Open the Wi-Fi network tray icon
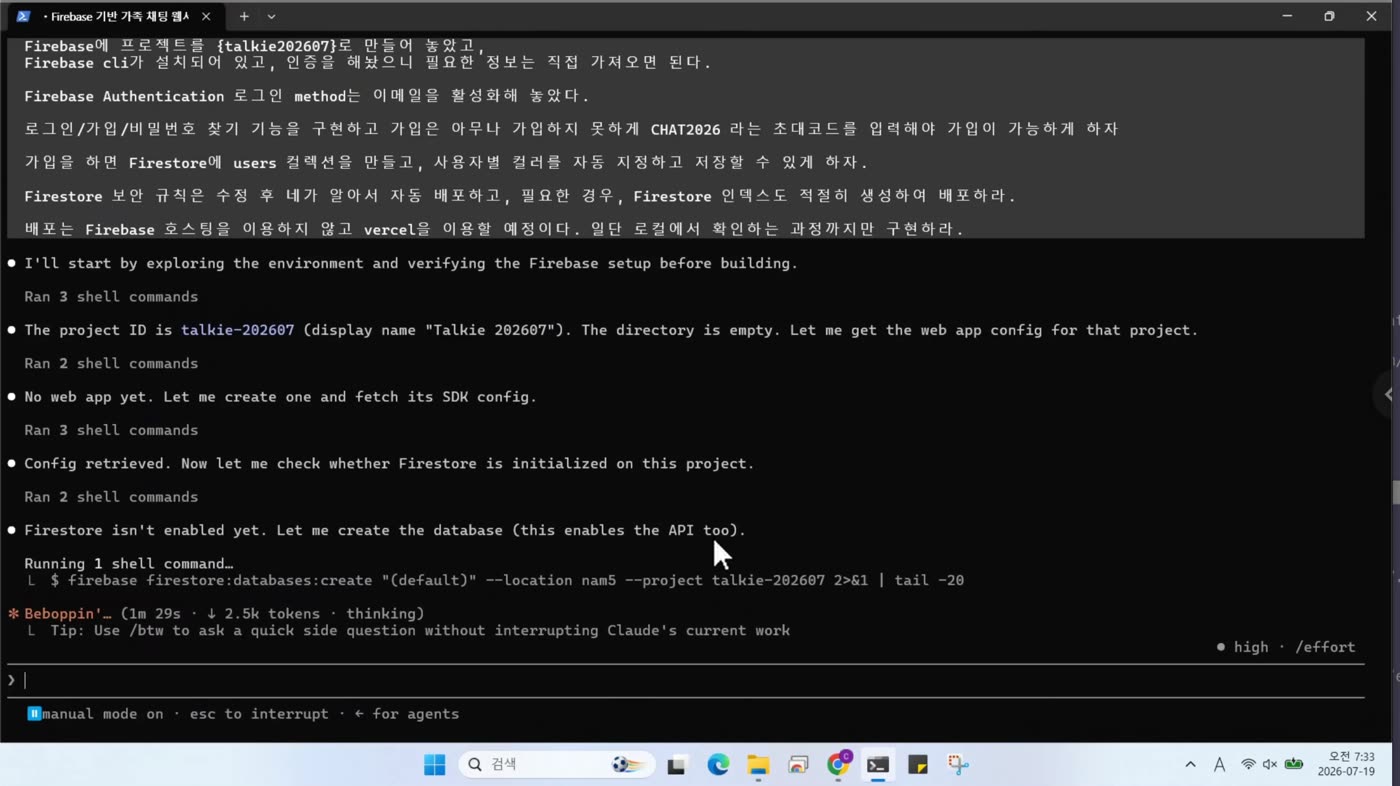1400x786 pixels. pyautogui.click(x=1248, y=765)
